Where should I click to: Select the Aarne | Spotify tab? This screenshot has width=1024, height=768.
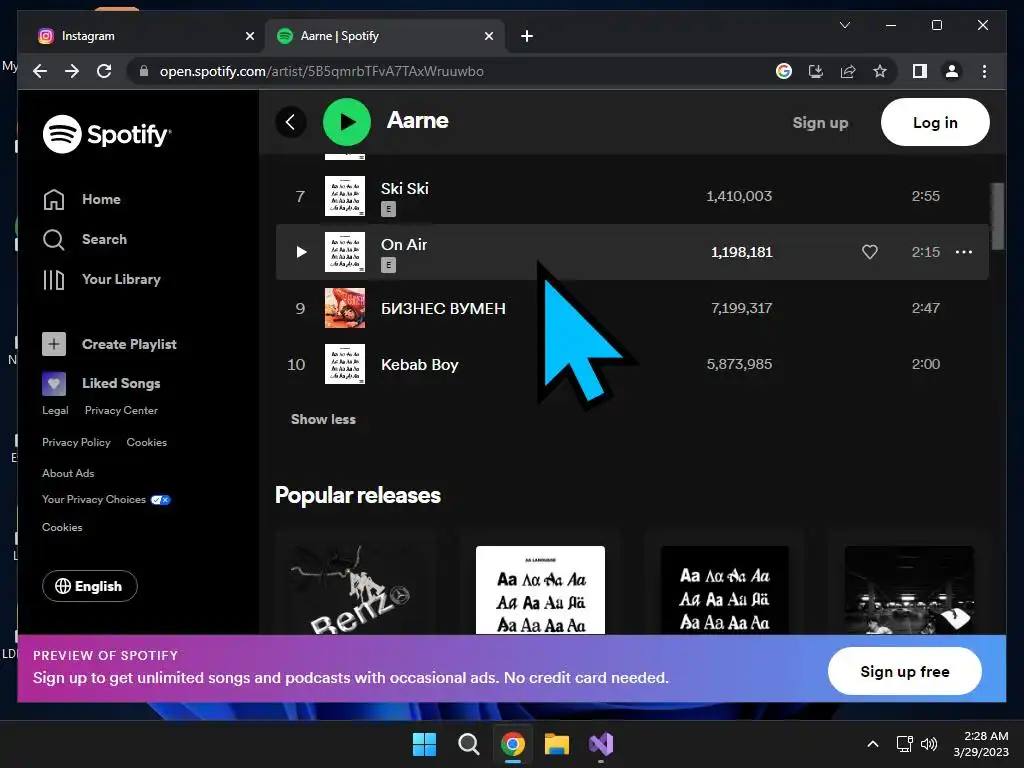pyautogui.click(x=384, y=36)
